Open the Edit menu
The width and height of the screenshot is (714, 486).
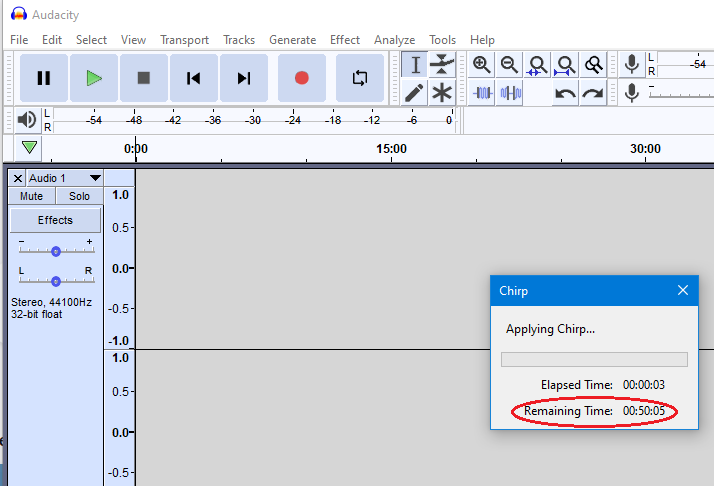click(52, 40)
